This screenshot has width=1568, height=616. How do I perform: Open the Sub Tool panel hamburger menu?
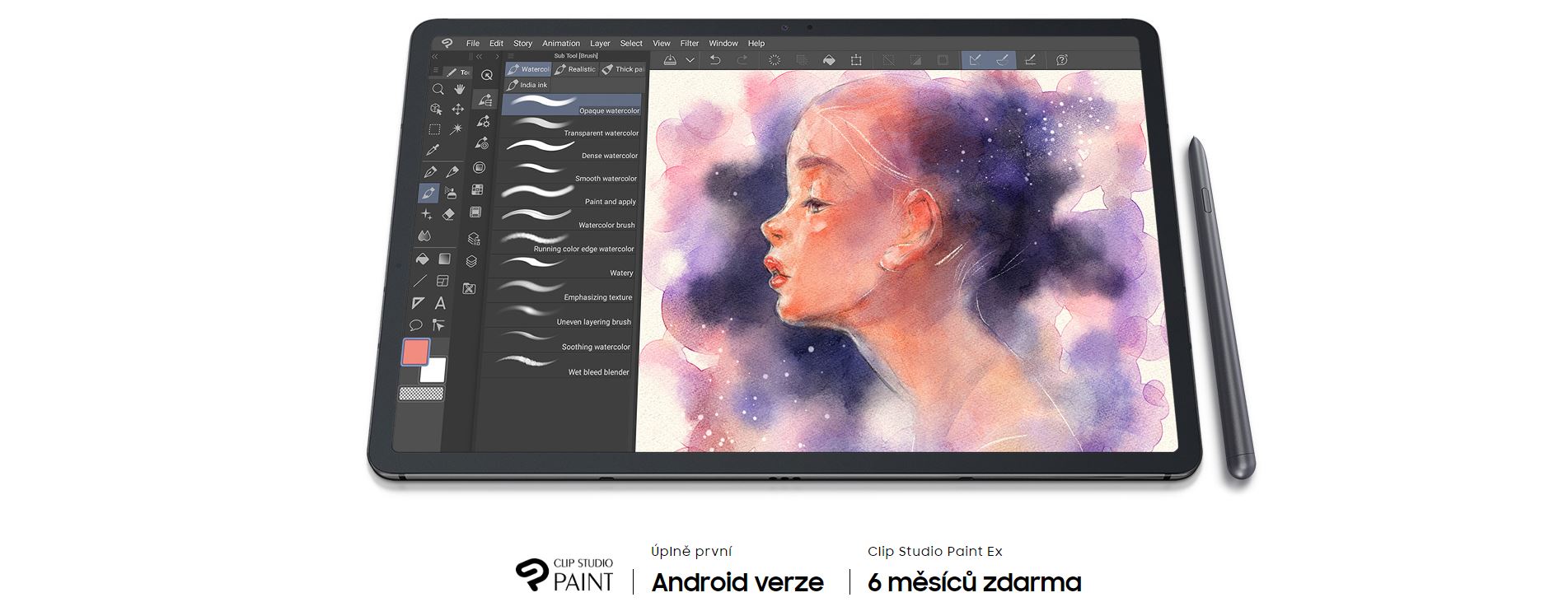(510, 57)
